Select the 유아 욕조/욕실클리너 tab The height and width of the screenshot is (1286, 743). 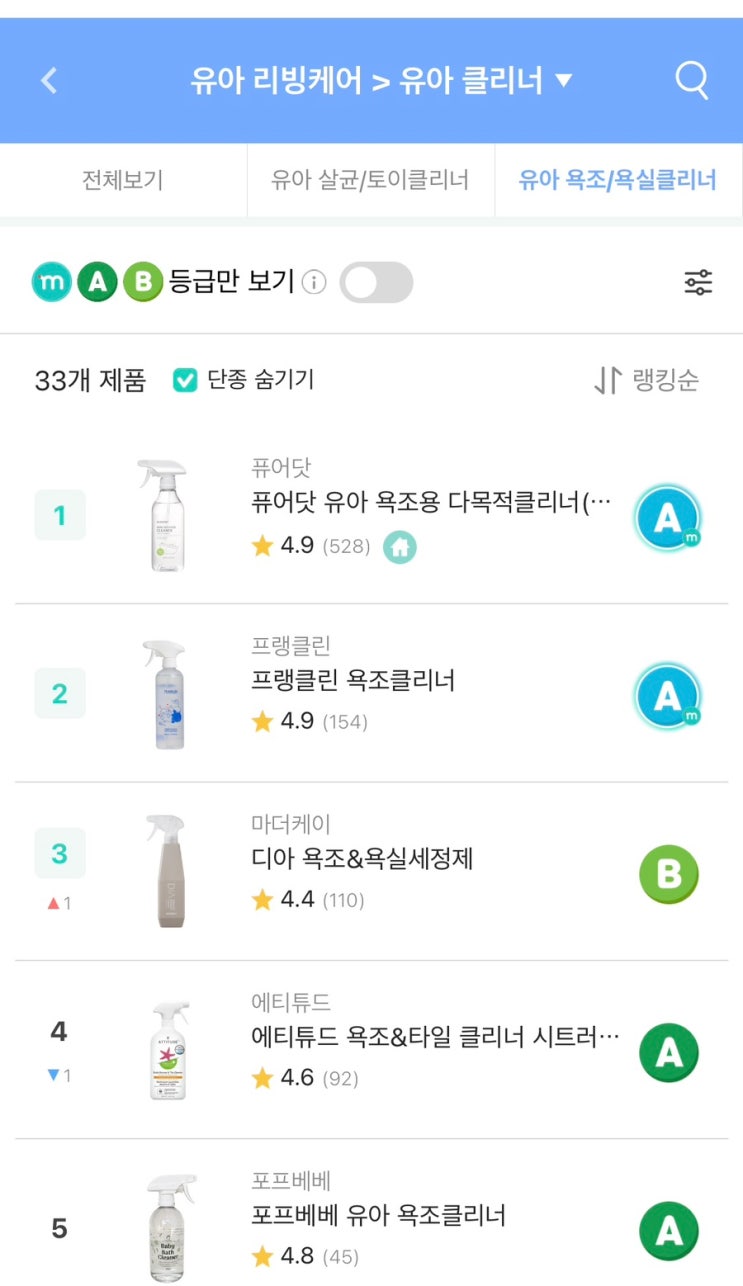617,181
